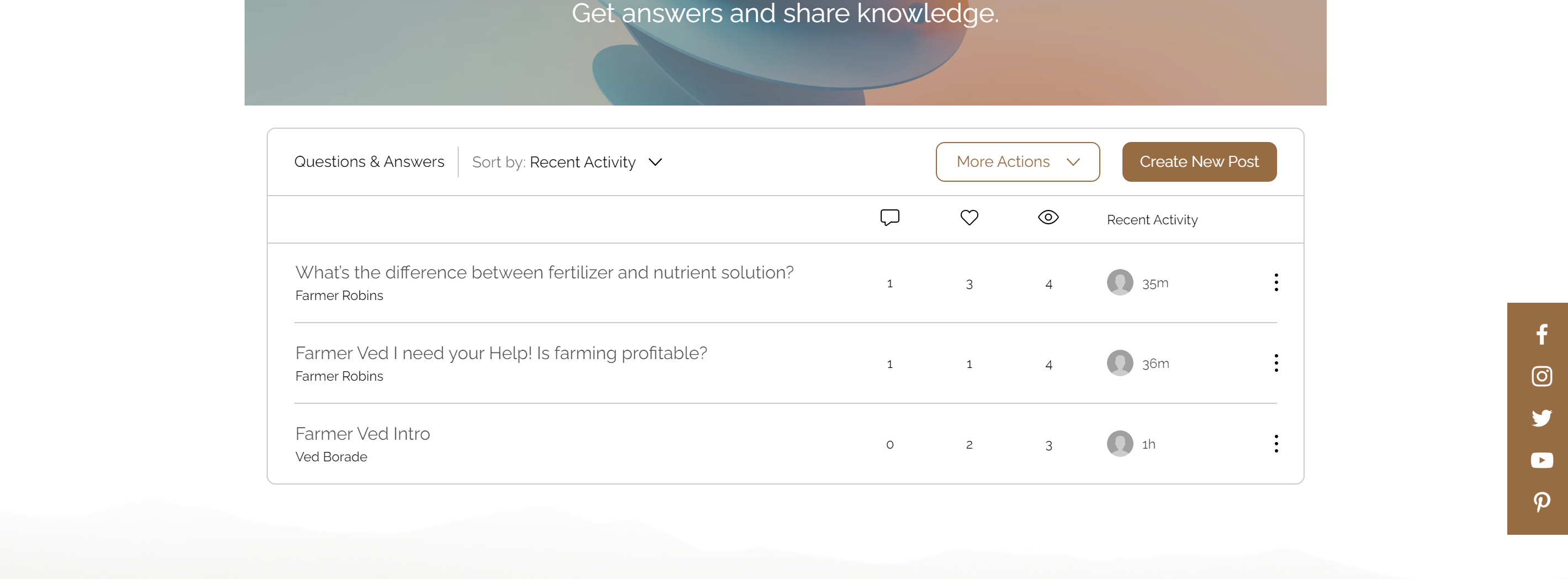Click the Sort by chevron arrow
The image size is (1568, 579).
pyautogui.click(x=655, y=162)
